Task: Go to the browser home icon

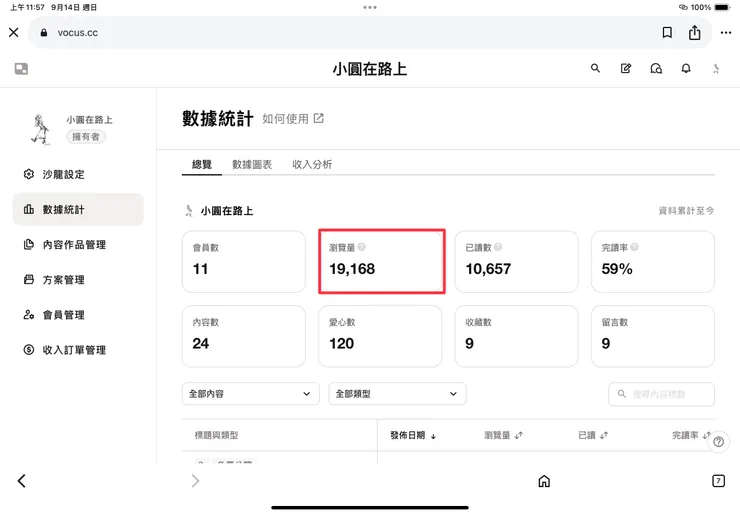Action: pos(544,481)
